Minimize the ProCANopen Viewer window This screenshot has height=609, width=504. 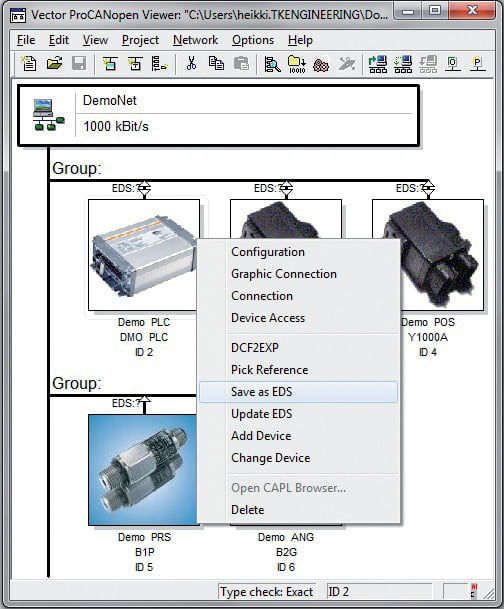408,10
